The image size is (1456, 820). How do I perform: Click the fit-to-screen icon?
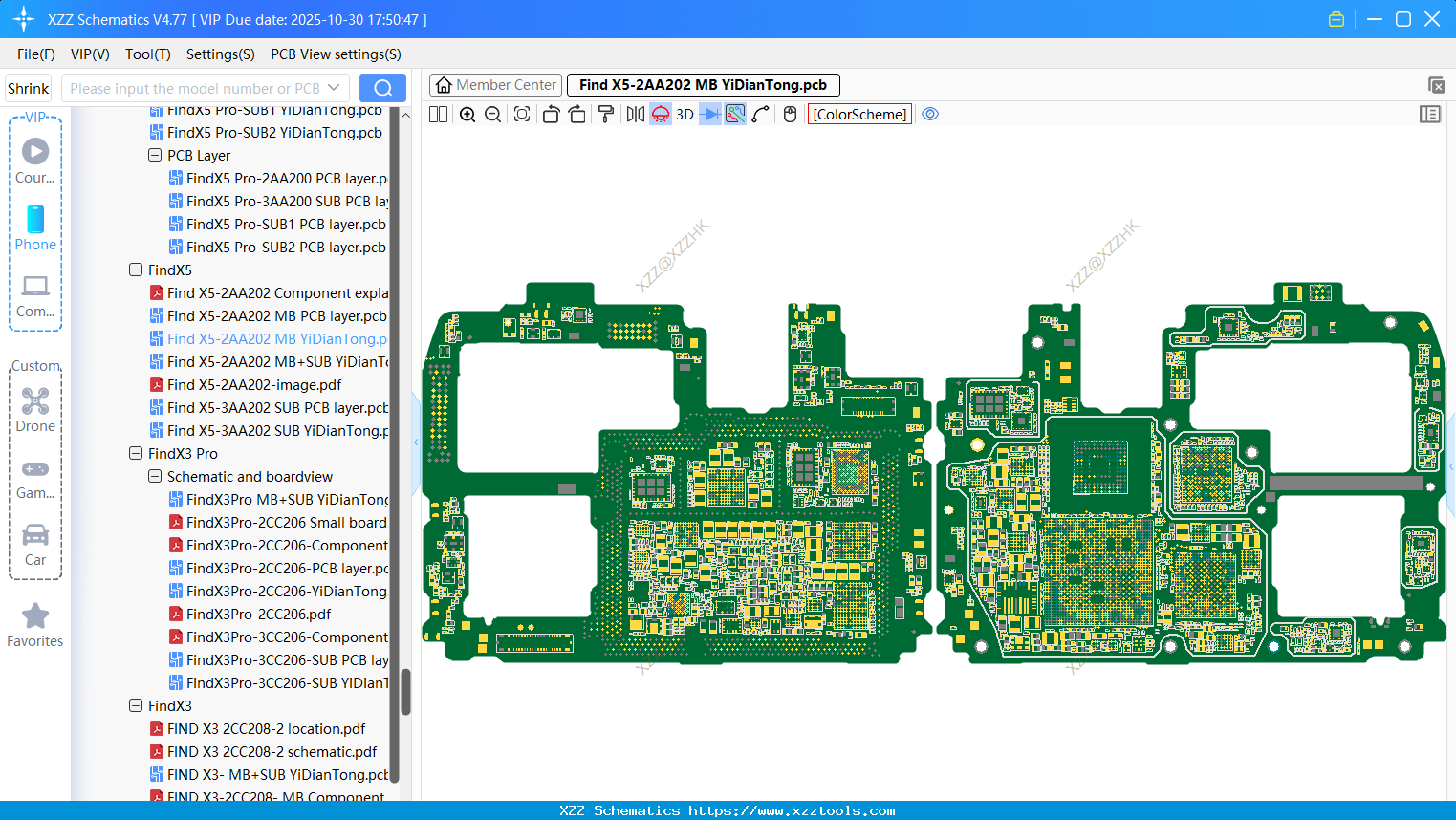coord(522,115)
